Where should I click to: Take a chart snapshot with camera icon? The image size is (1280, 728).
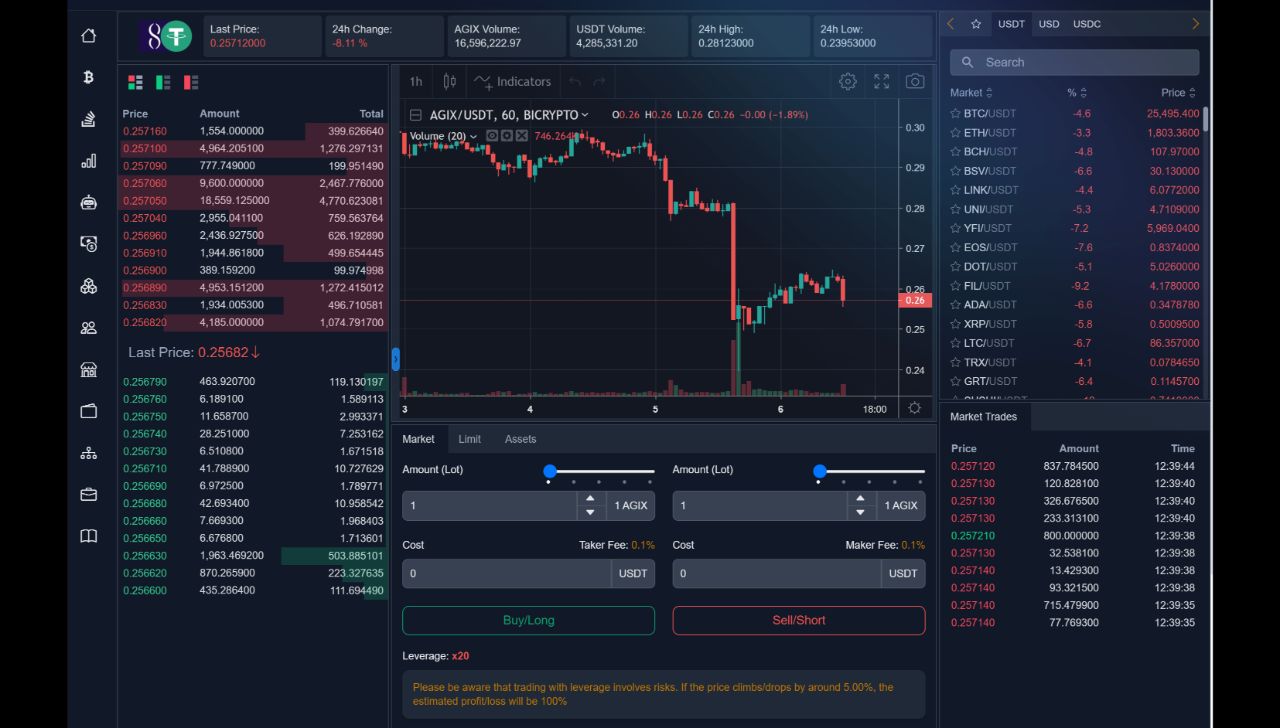coord(914,82)
